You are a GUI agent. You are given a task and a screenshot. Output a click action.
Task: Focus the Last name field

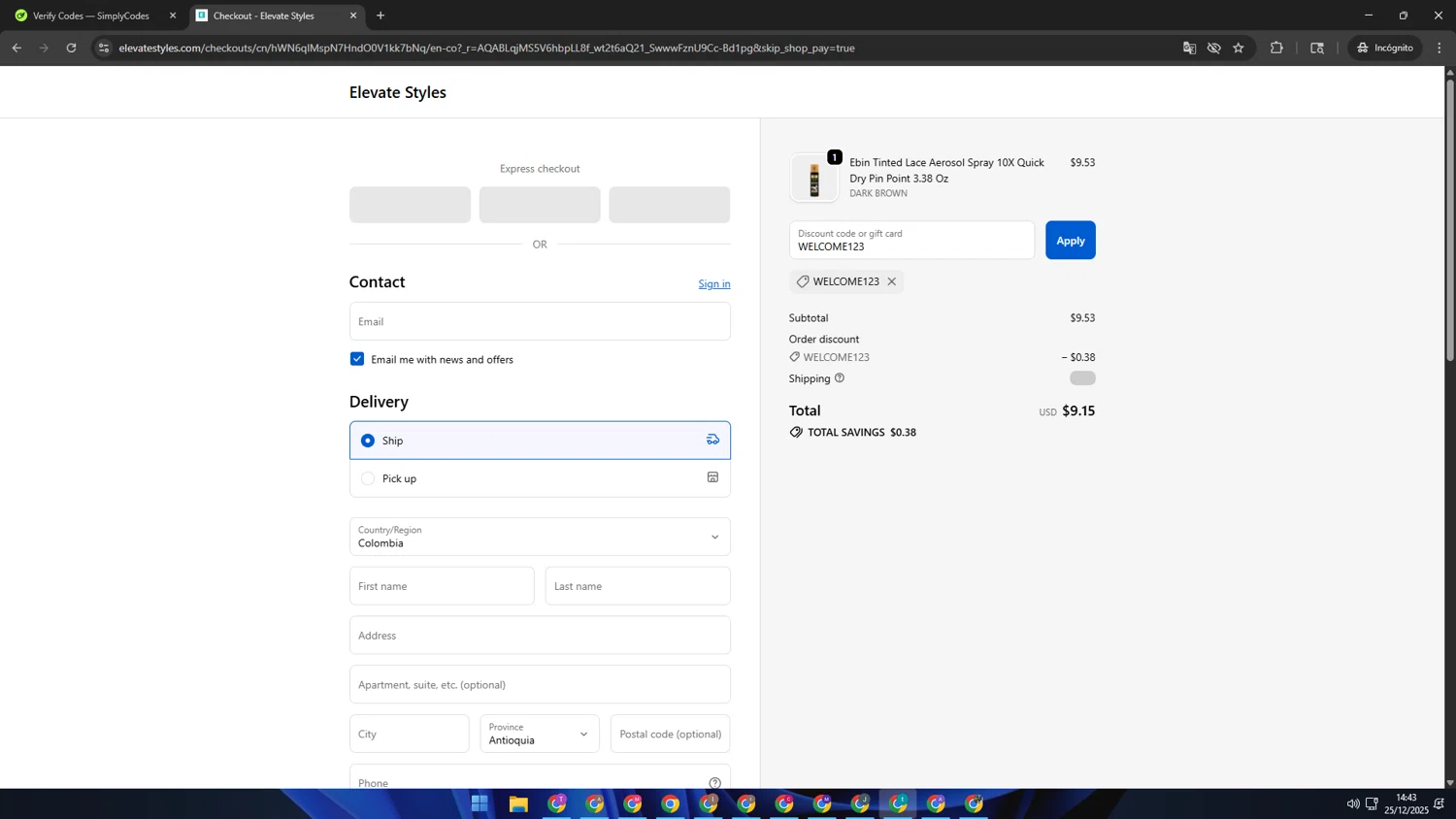coord(638,586)
